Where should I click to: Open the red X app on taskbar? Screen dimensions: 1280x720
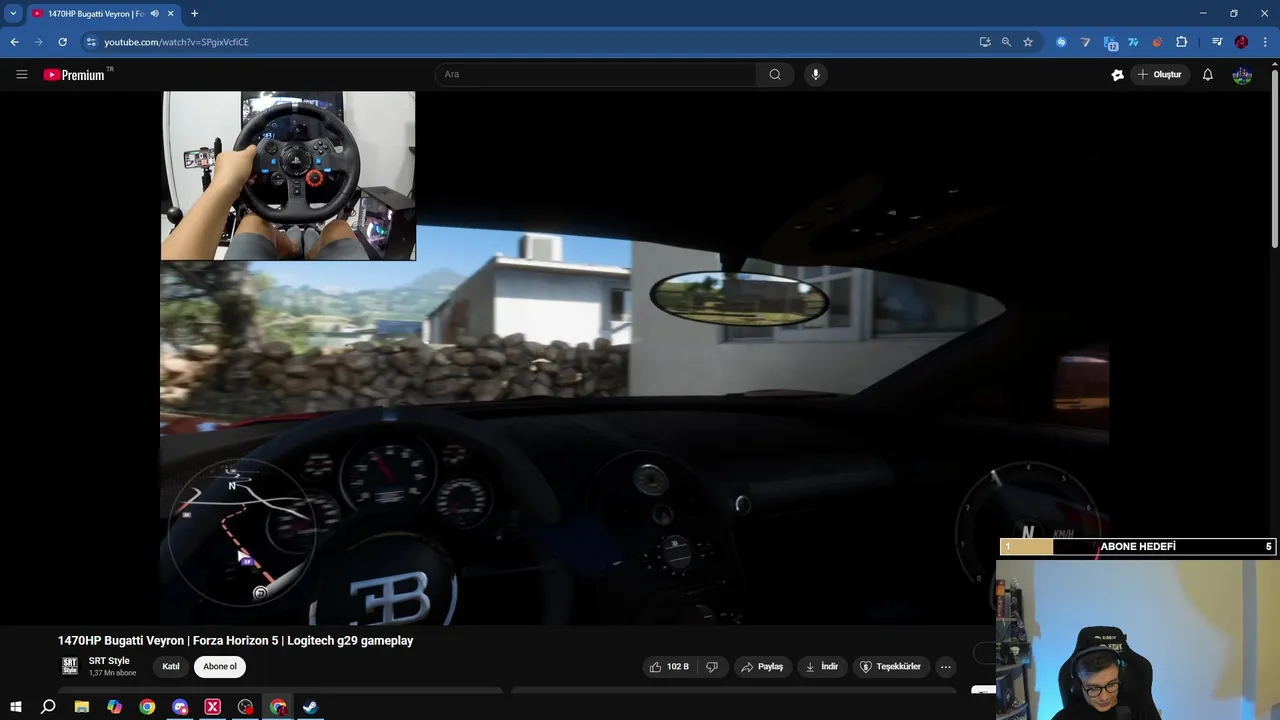pos(213,707)
